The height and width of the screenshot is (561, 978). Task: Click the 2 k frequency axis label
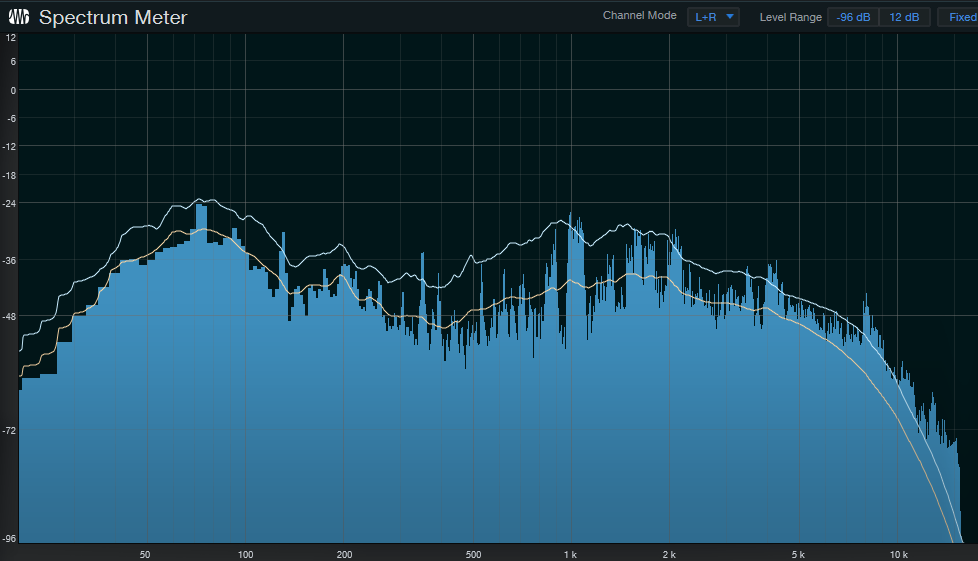click(x=669, y=554)
